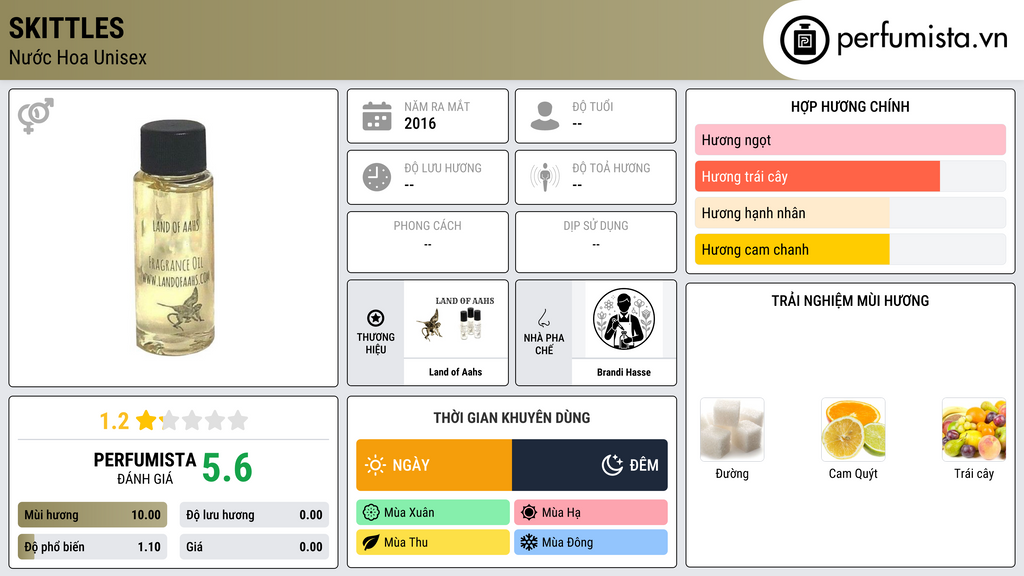Click the Hợp hương chính heading
The width and height of the screenshot is (1024, 576).
click(x=850, y=106)
